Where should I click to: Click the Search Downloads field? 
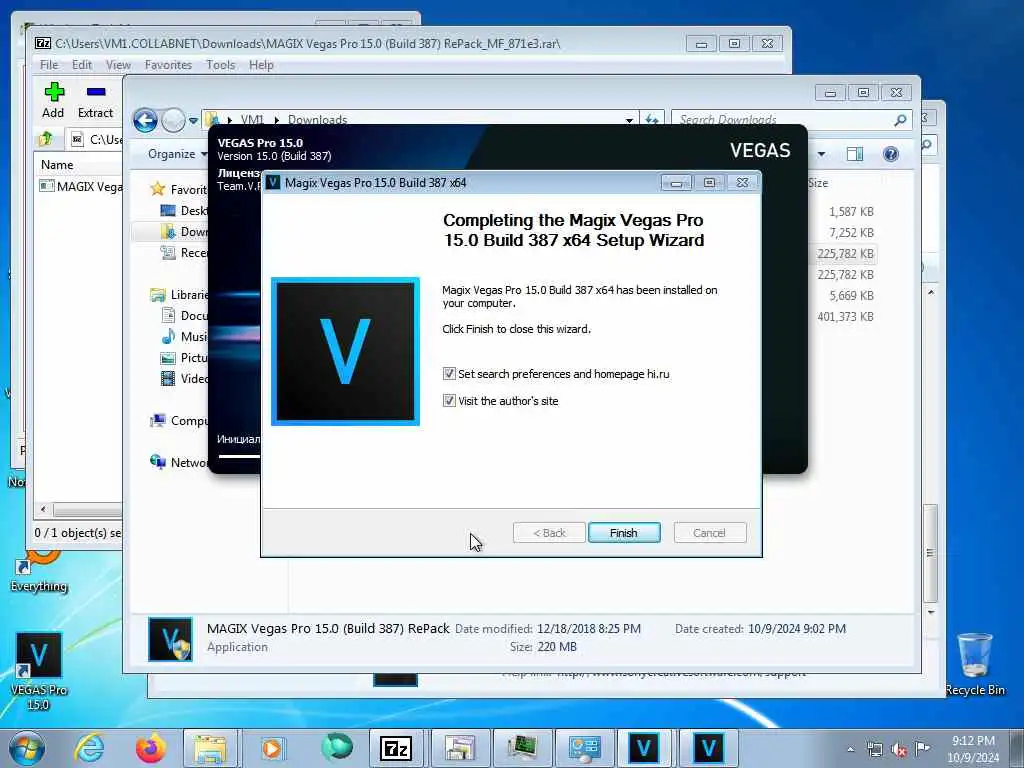[782, 120]
